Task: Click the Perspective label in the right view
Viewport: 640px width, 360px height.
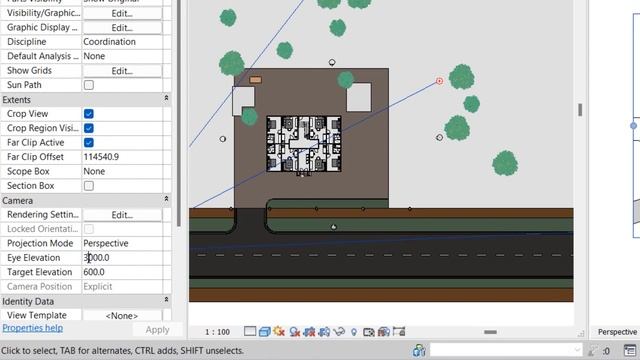Action: [617, 332]
